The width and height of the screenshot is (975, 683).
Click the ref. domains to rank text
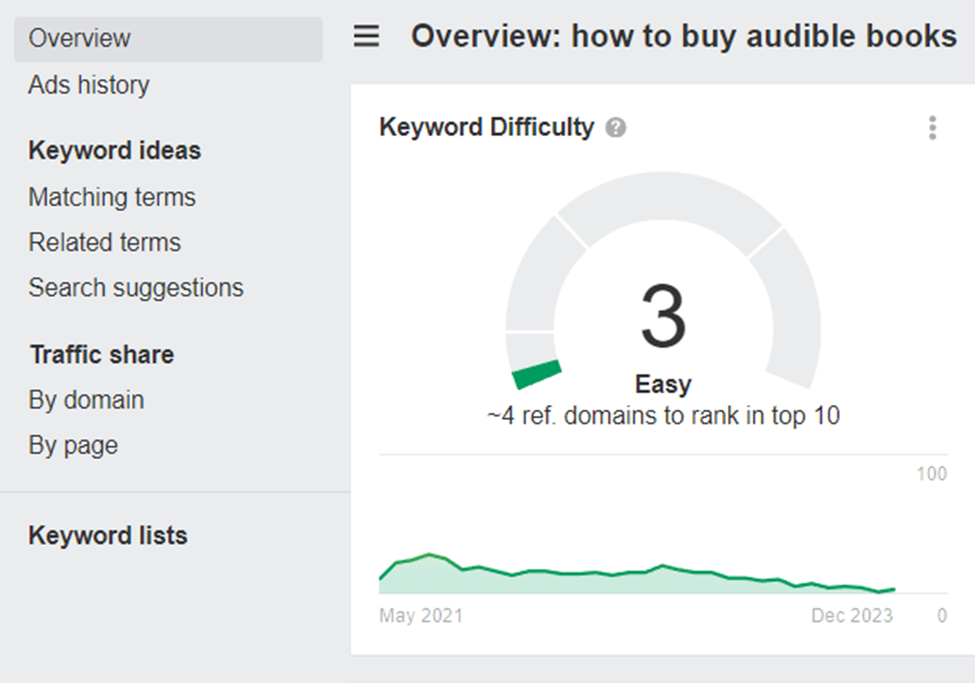coord(663,416)
